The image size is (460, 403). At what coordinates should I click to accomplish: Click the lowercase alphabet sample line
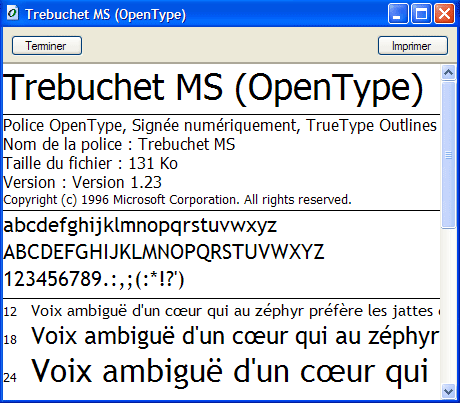(140, 227)
